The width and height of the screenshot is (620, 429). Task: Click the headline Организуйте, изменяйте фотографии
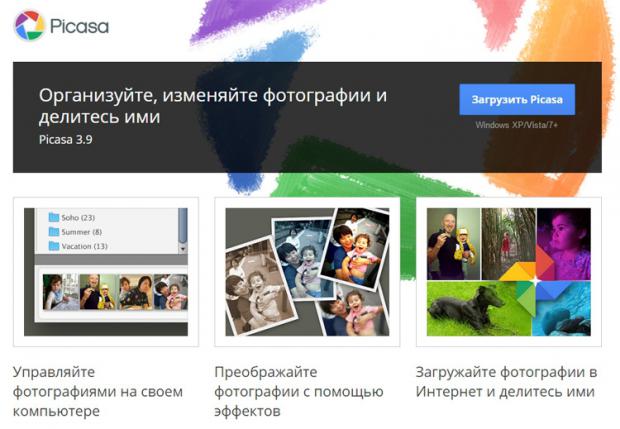[x=213, y=106]
